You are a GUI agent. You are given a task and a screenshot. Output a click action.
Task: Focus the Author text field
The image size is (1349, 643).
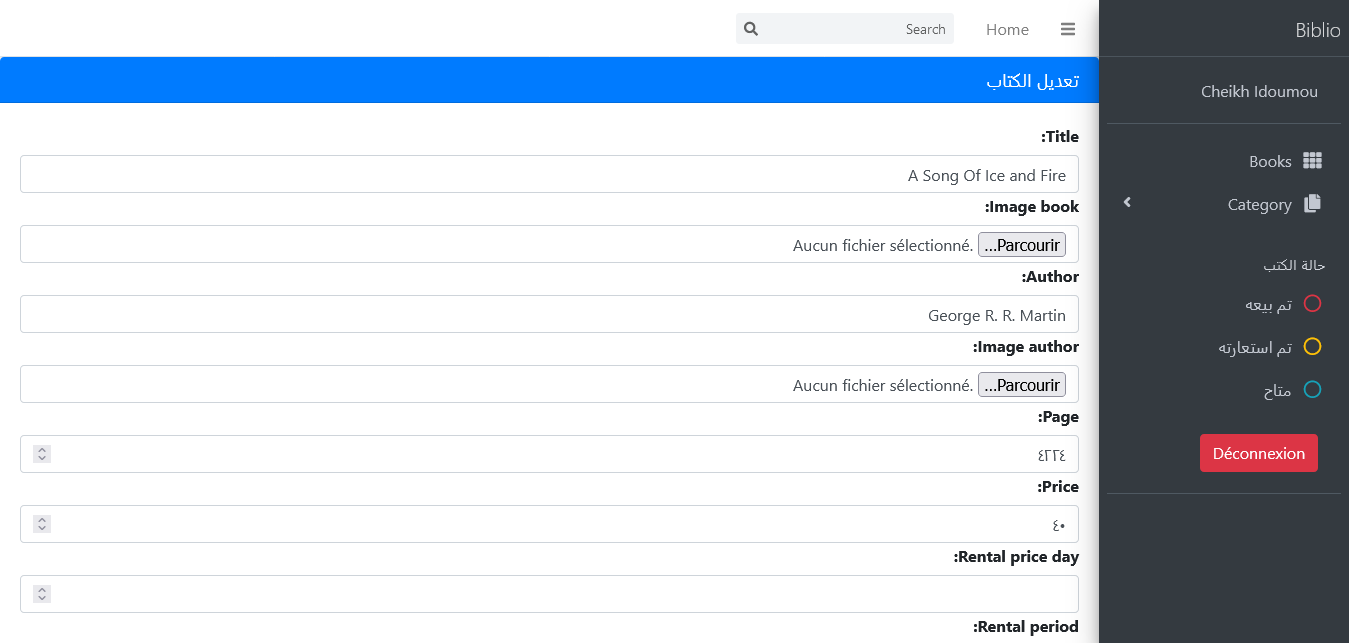click(x=549, y=315)
